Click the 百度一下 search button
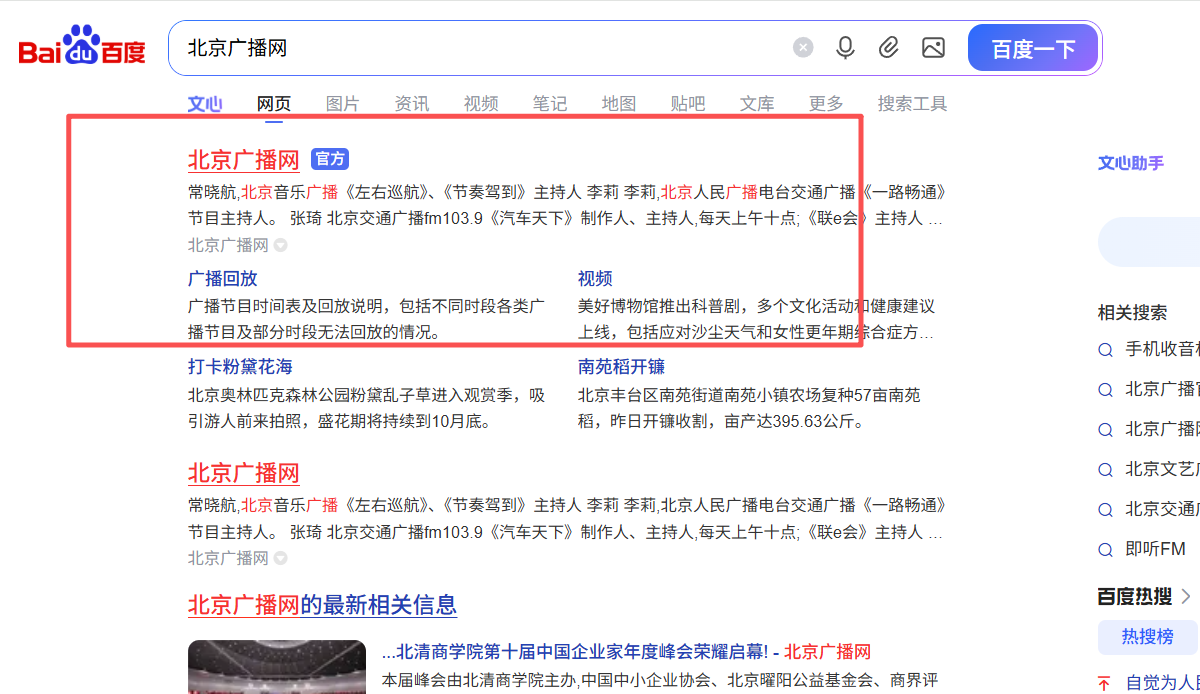1200x694 pixels. (x=1033, y=47)
